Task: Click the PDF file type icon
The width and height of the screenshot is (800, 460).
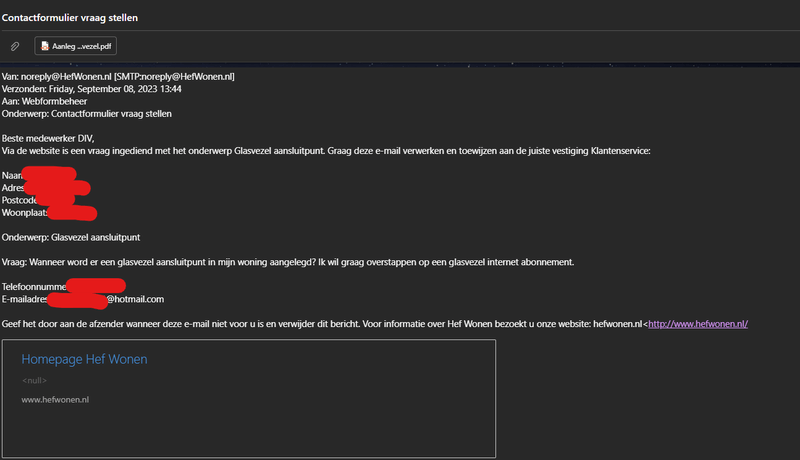Action: (44, 46)
